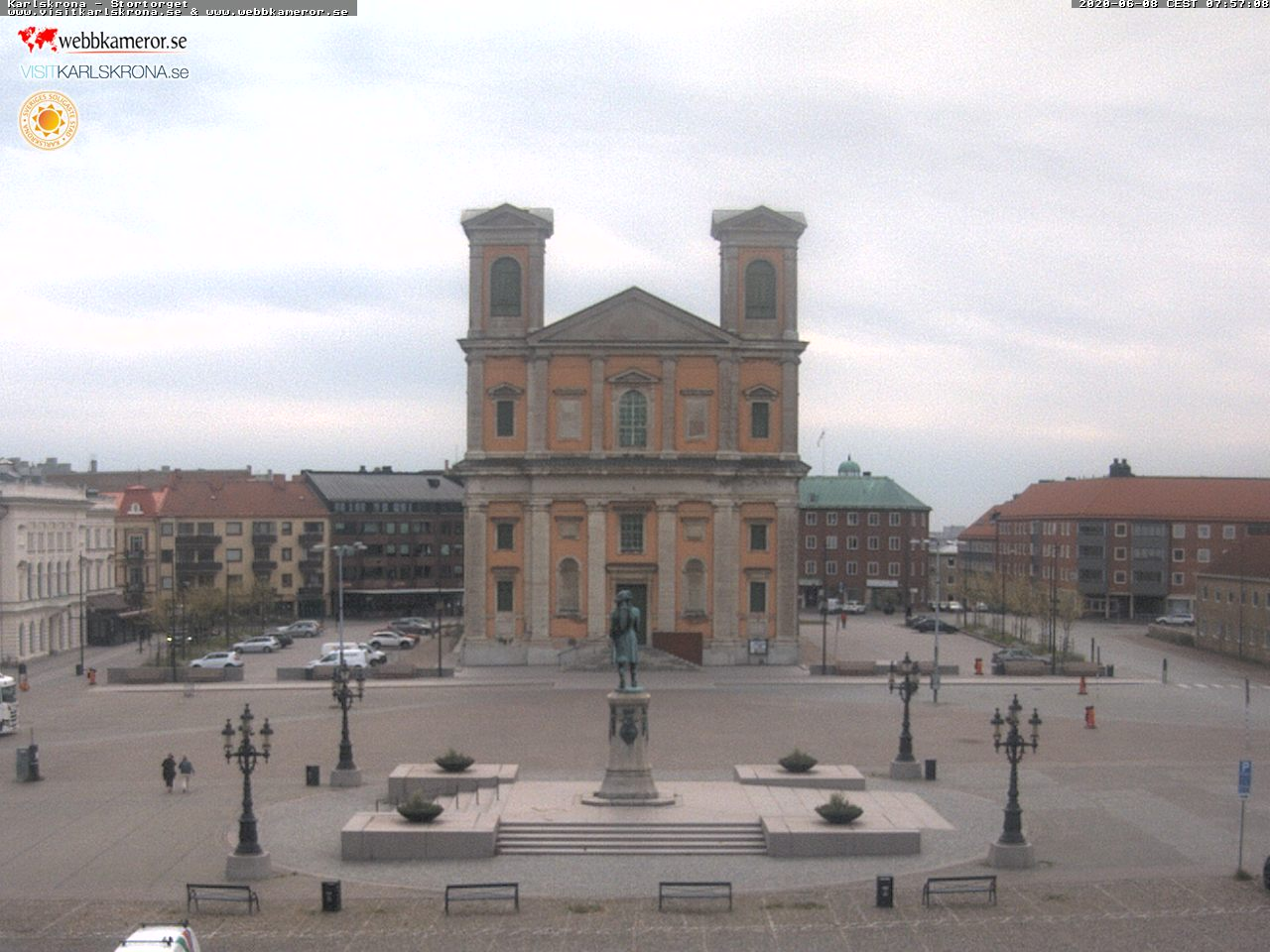Click the round sun badge emblem
This screenshot has width=1270, height=952.
(48, 121)
